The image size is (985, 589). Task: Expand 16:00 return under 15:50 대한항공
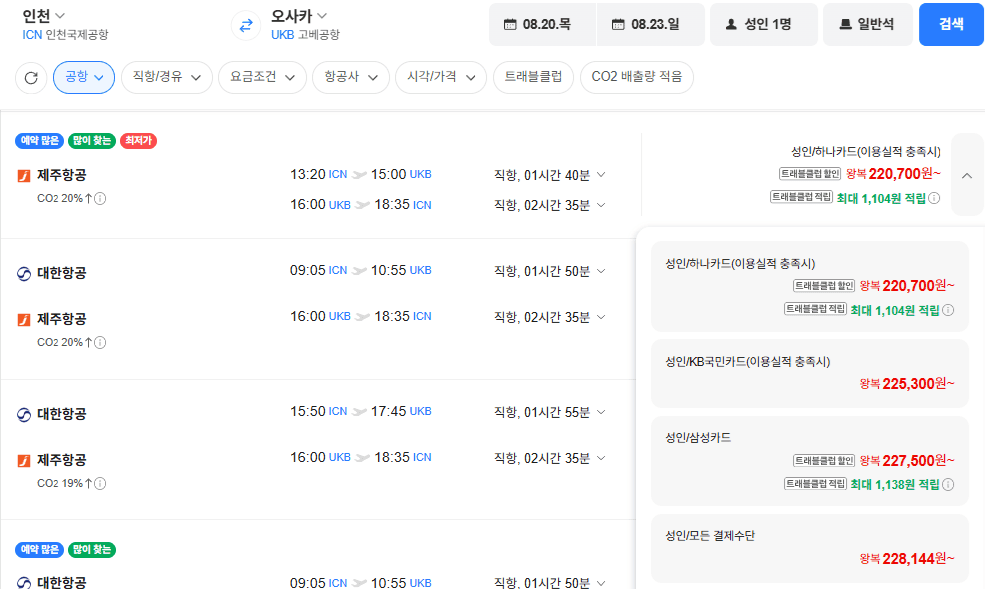(x=601, y=458)
